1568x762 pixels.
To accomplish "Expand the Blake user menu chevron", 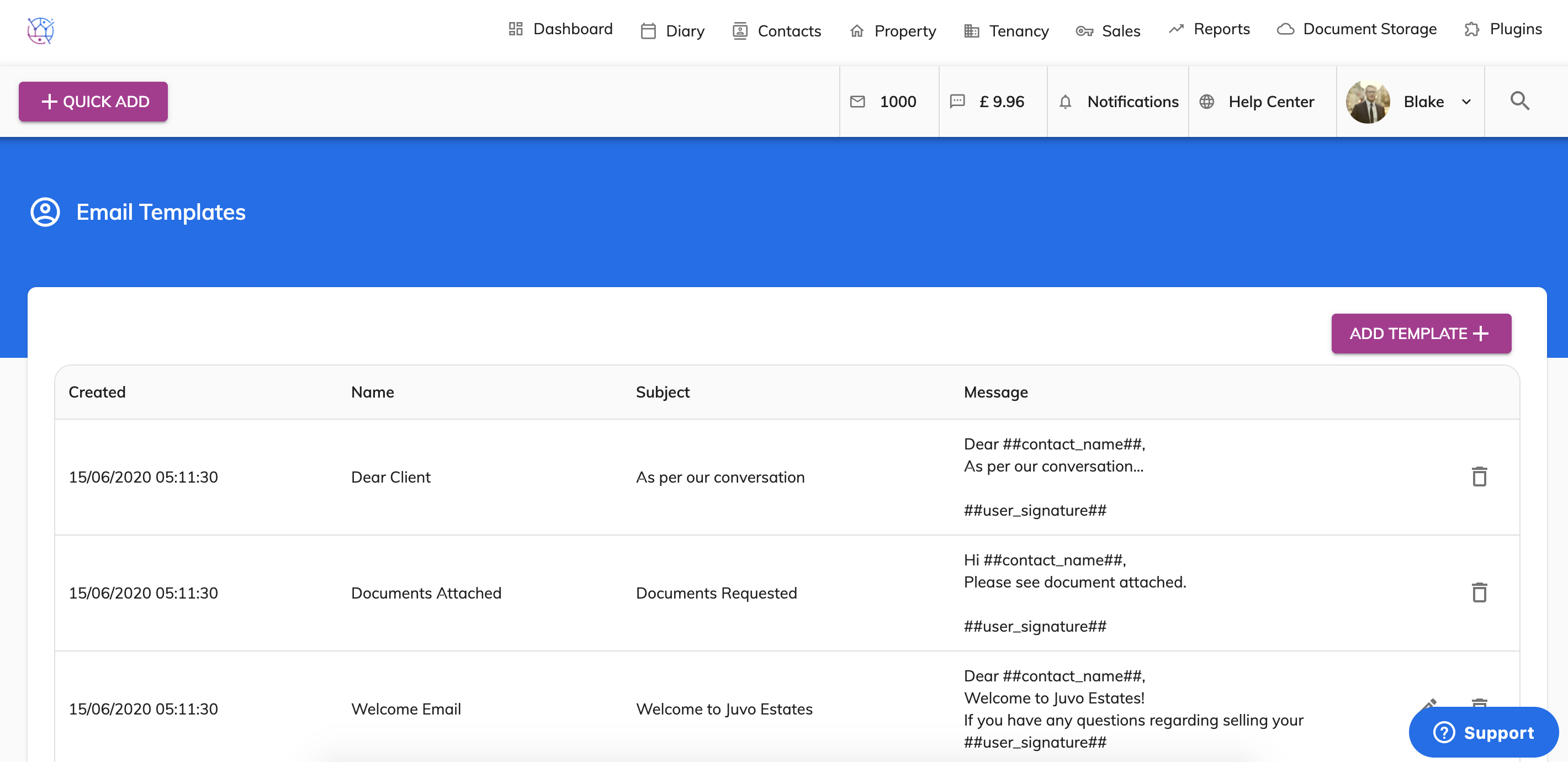I will (x=1466, y=102).
